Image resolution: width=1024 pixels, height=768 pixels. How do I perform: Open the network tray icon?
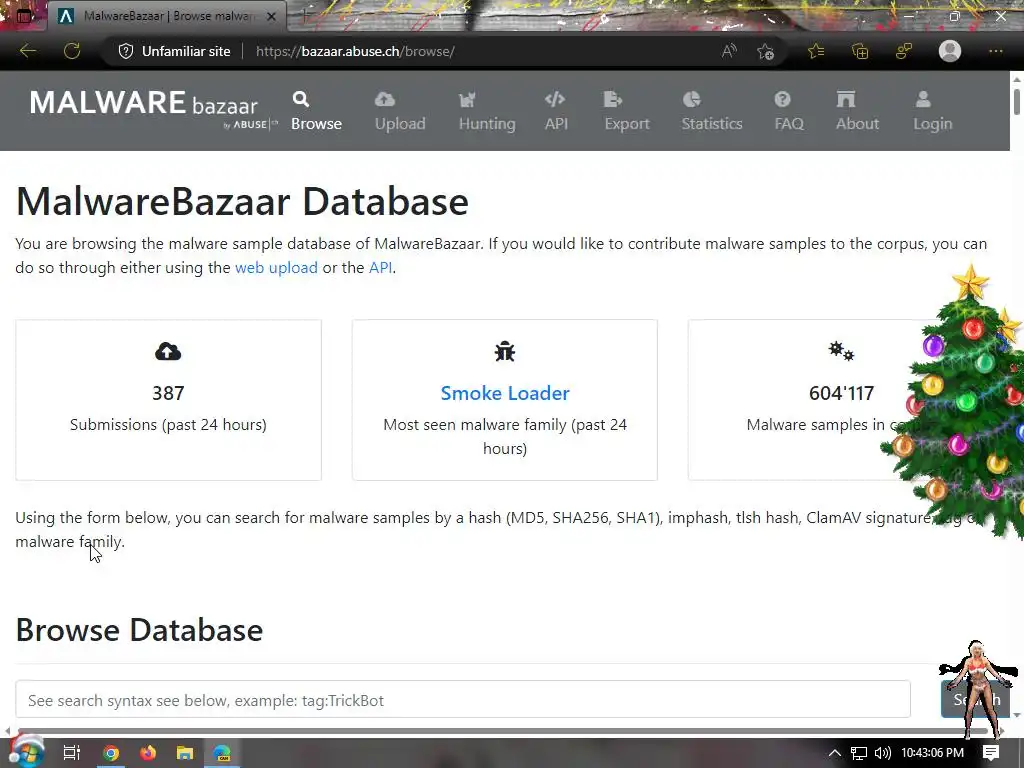pyautogui.click(x=859, y=753)
